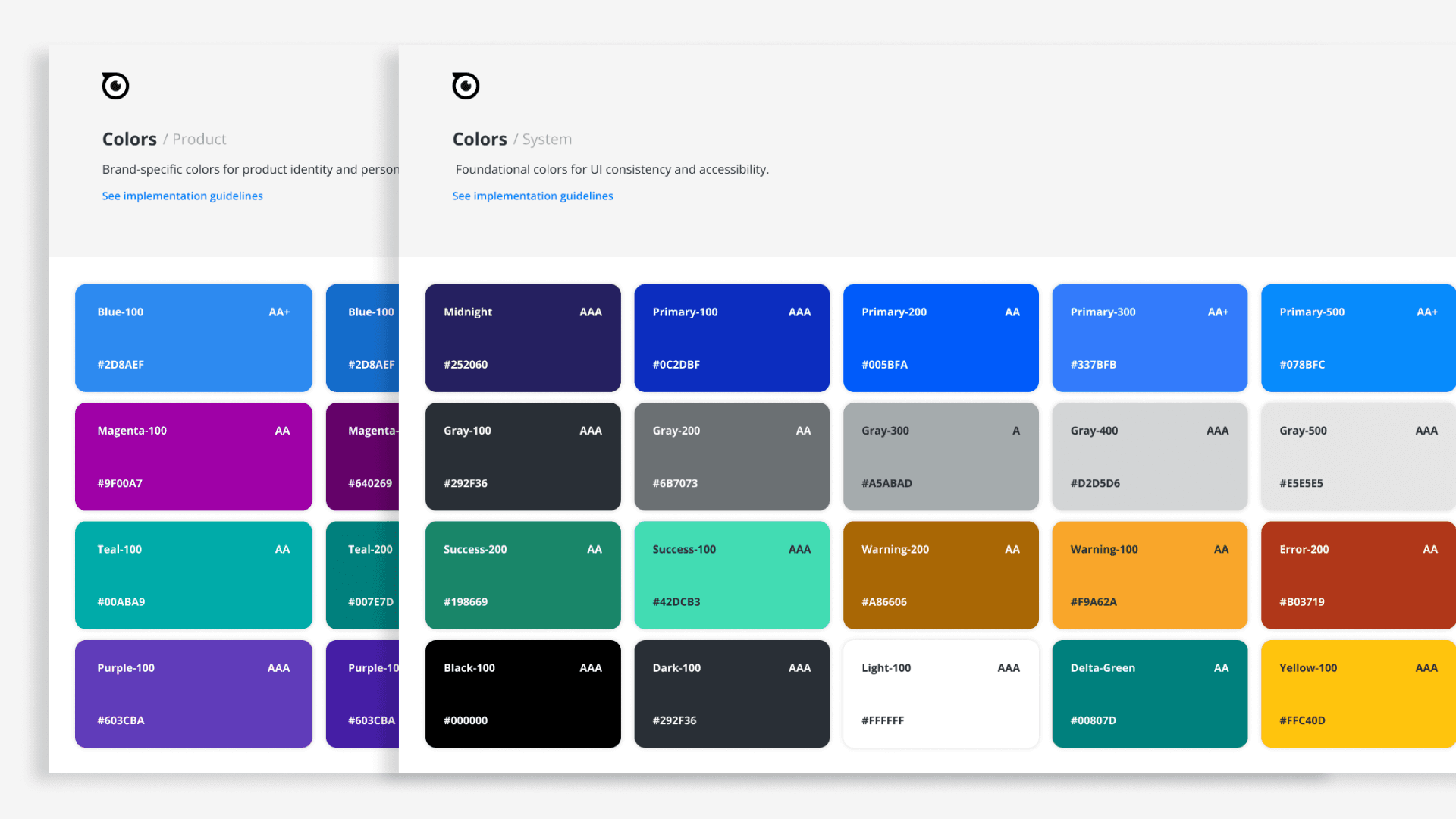Click the 'Colors / System' page heading
The height and width of the screenshot is (819, 1456).
513,140
